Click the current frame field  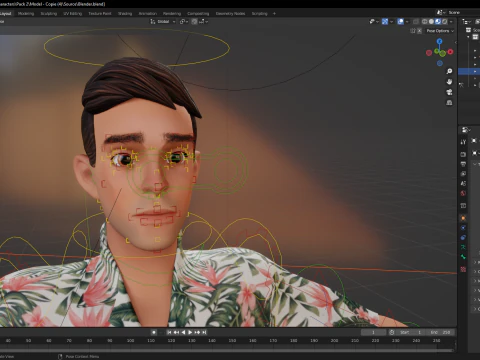pyautogui.click(x=373, y=332)
